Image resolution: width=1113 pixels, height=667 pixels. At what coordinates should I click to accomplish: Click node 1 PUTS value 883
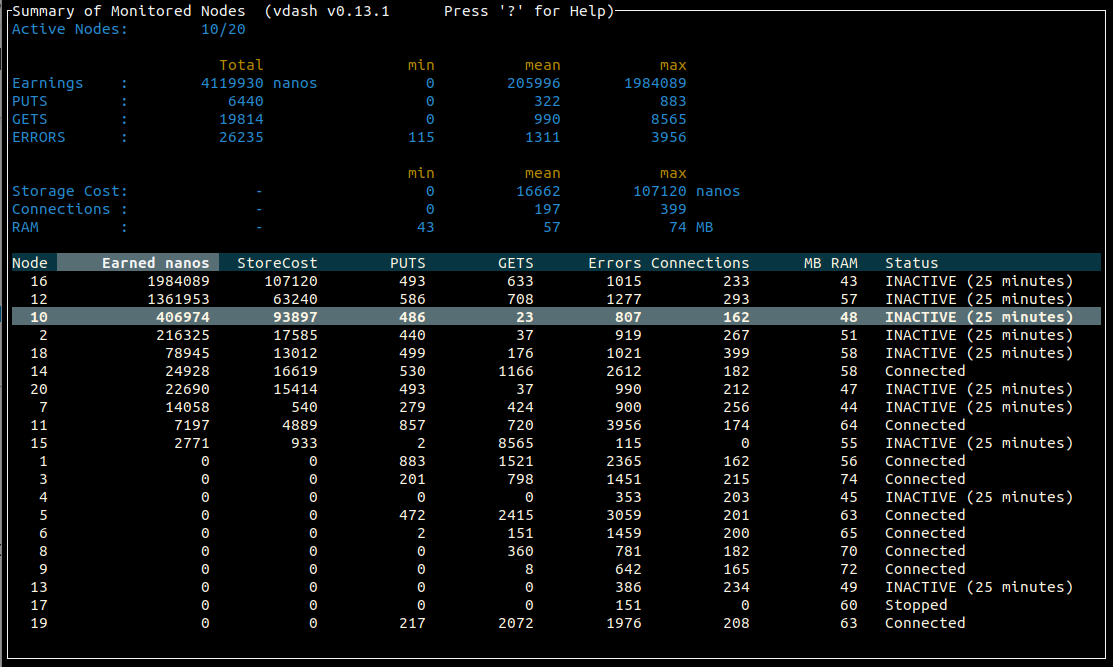click(x=412, y=461)
